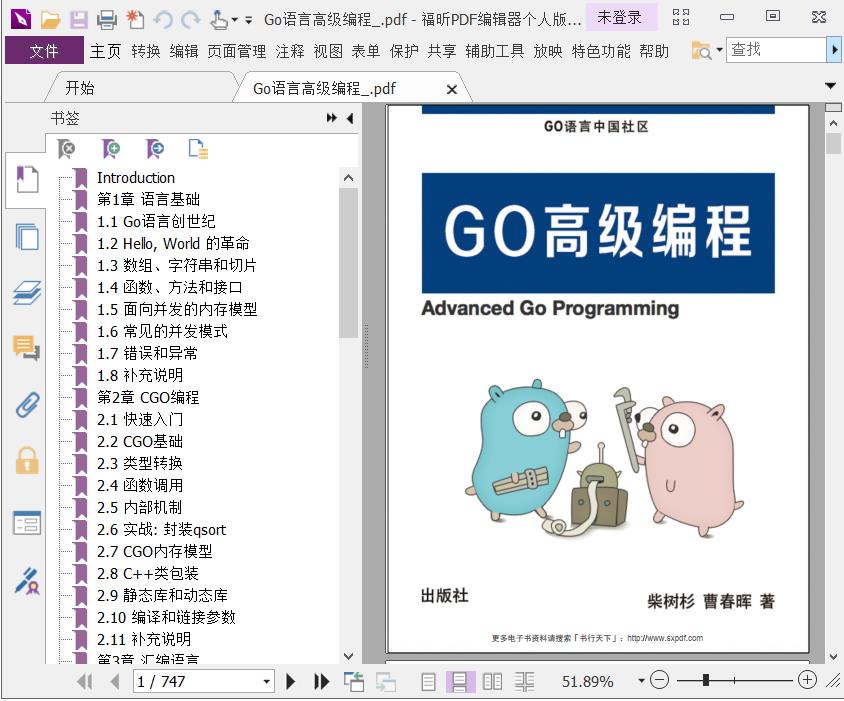Click bookmark list scroll down arrow
This screenshot has width=844, height=701.
pyautogui.click(x=349, y=656)
